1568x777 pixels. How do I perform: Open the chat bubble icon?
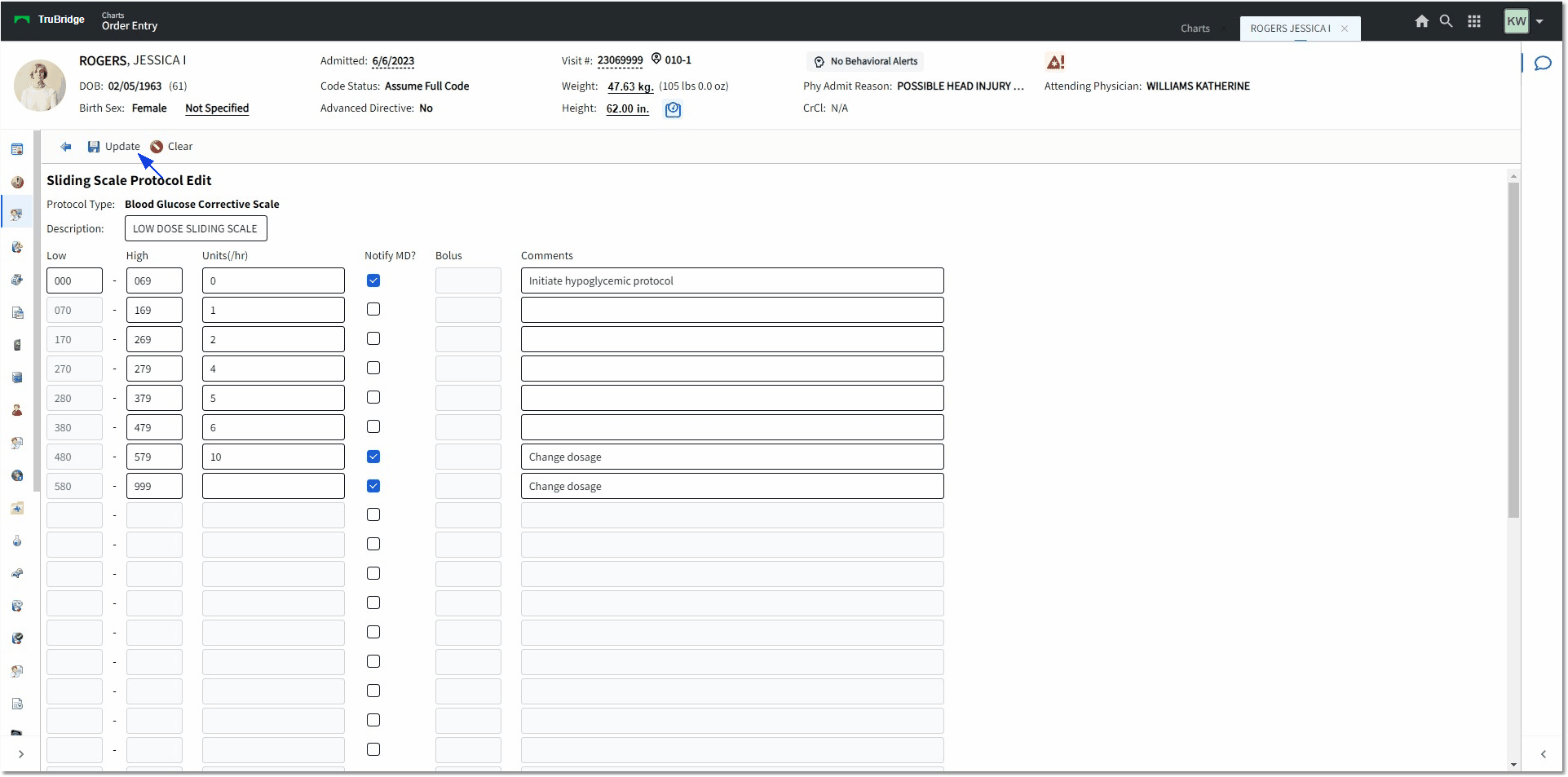(1543, 63)
